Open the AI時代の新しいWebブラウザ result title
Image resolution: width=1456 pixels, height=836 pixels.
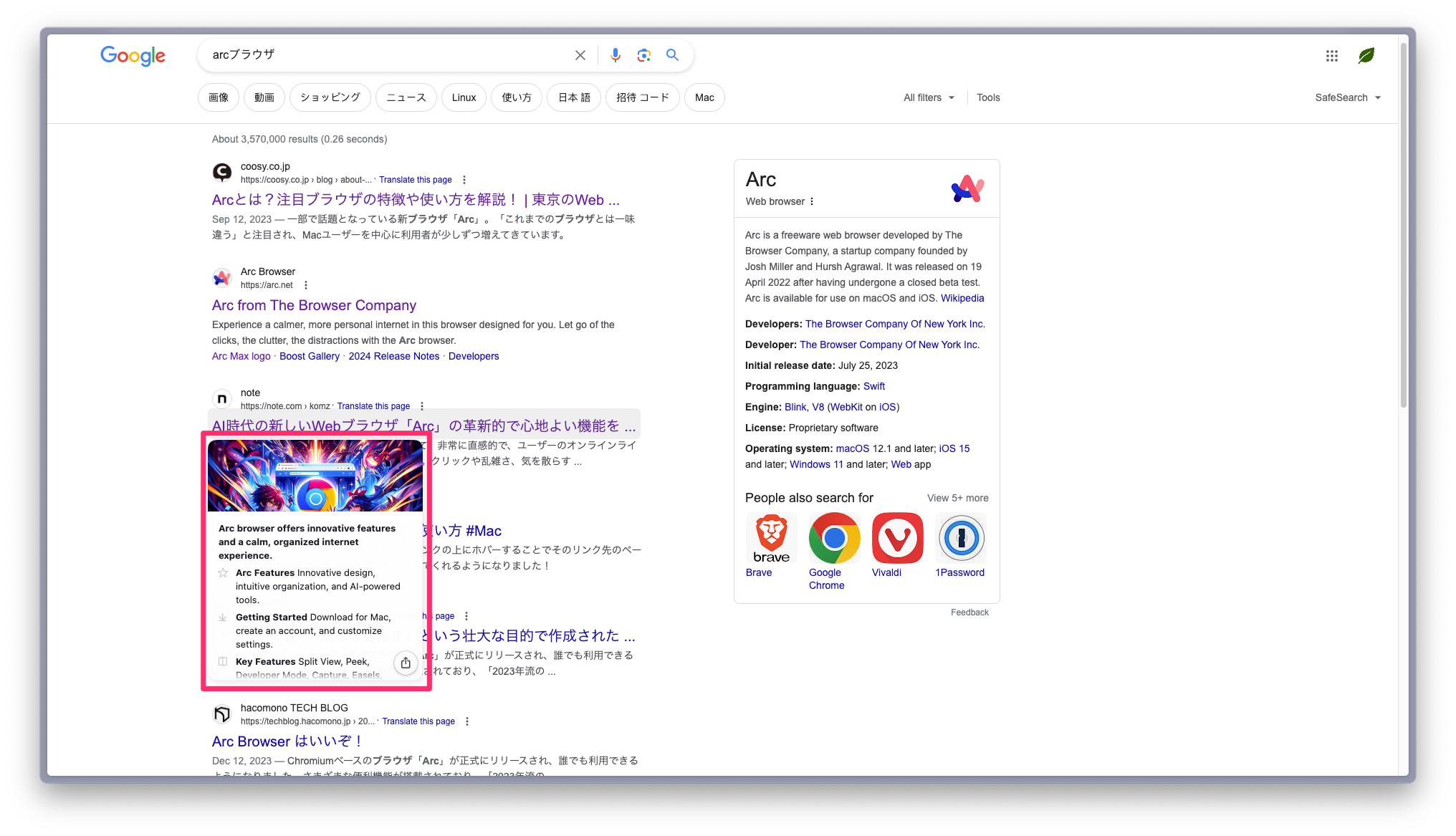coord(423,426)
